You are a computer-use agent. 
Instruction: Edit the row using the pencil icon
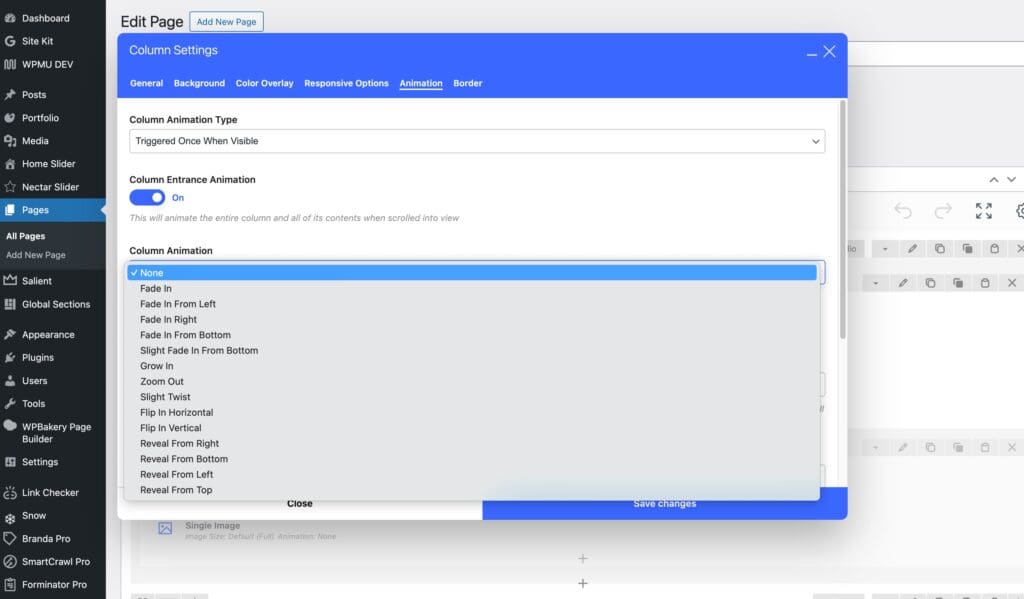click(913, 248)
